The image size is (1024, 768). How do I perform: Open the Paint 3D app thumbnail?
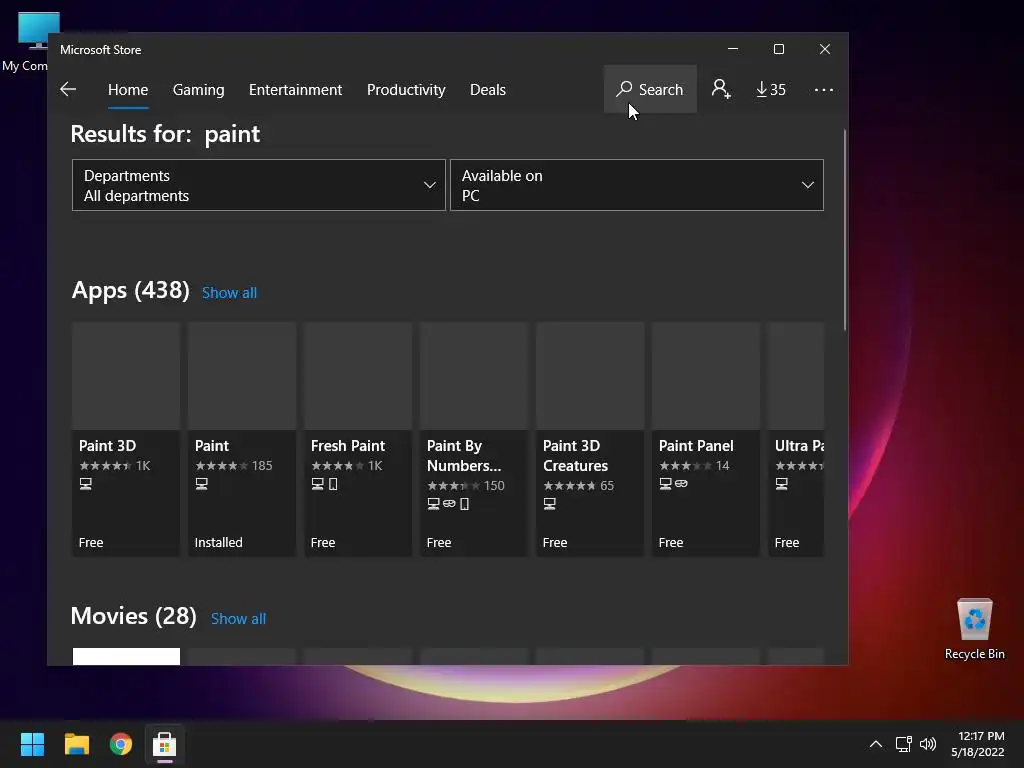click(x=126, y=376)
